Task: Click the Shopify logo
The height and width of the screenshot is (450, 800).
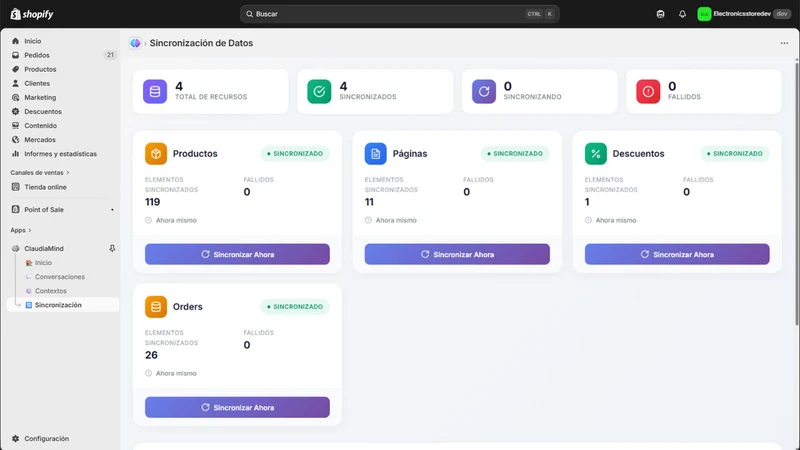Action: pos(32,14)
